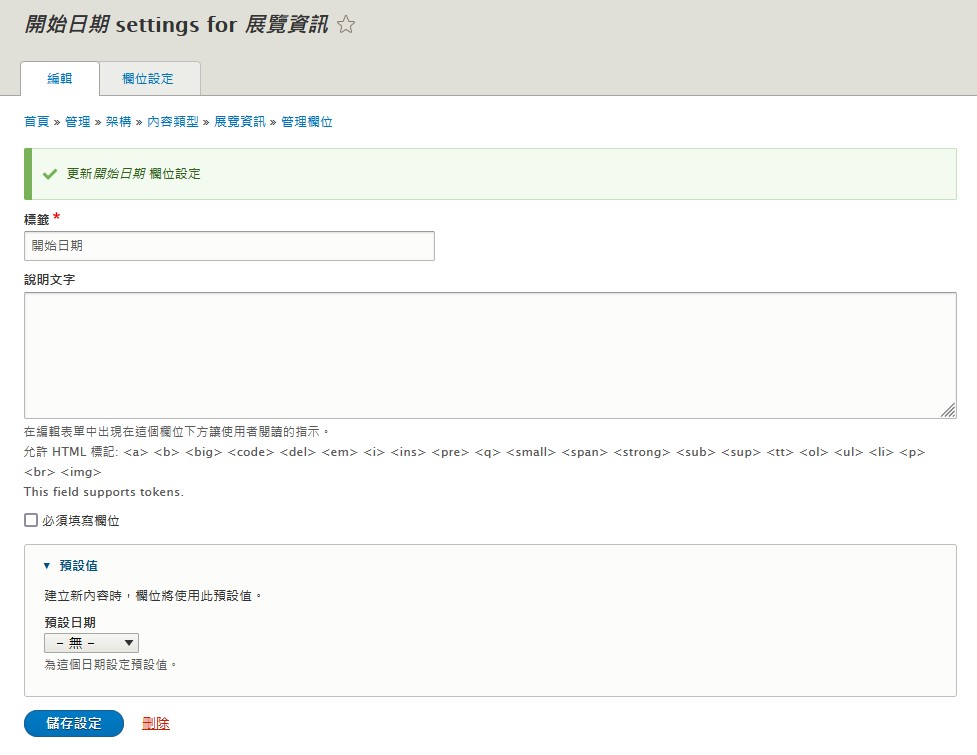The width and height of the screenshot is (977, 755).
Task: Click the 展覽資訊 breadcrumb link
Action: coord(240,122)
